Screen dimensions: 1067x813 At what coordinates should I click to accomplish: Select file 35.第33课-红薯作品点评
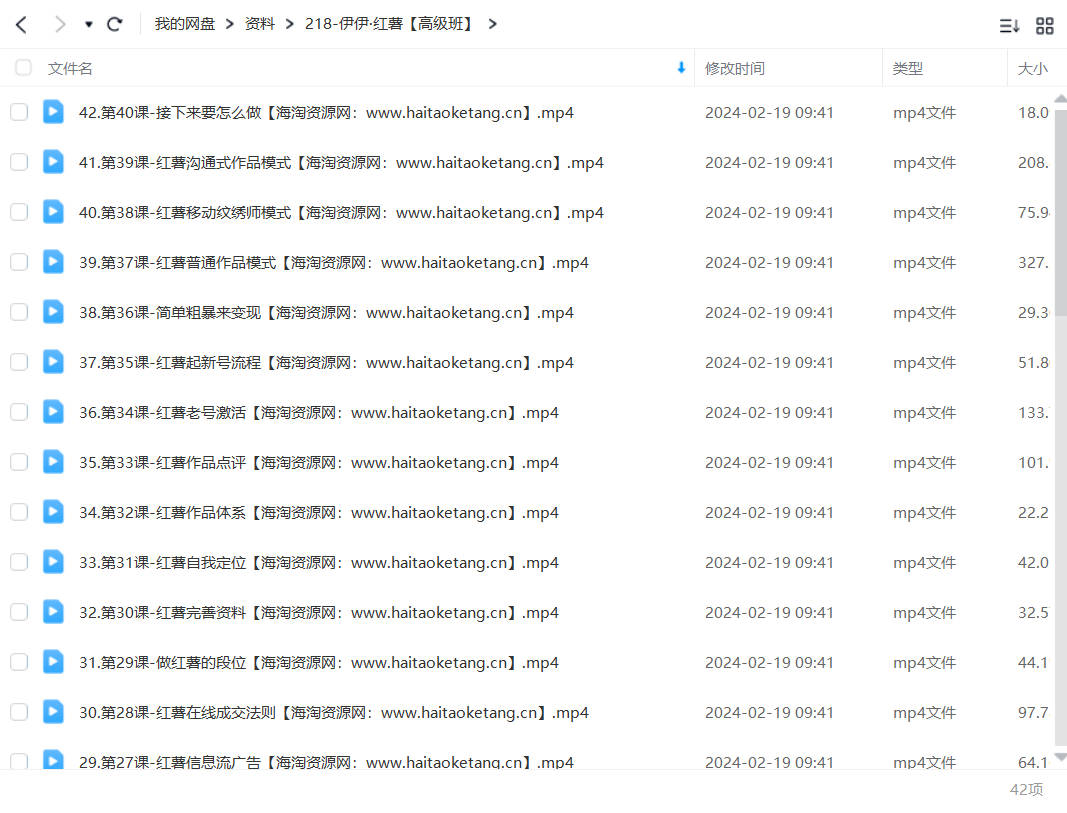[318, 463]
